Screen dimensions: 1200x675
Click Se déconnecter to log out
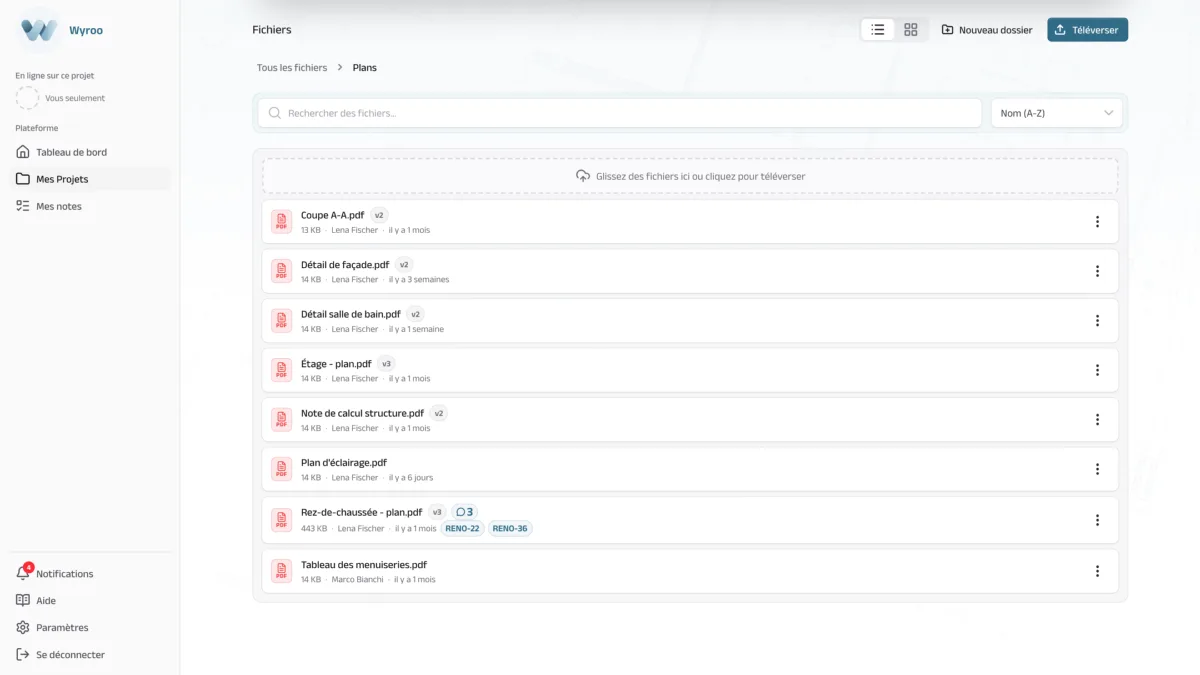pos(90,655)
